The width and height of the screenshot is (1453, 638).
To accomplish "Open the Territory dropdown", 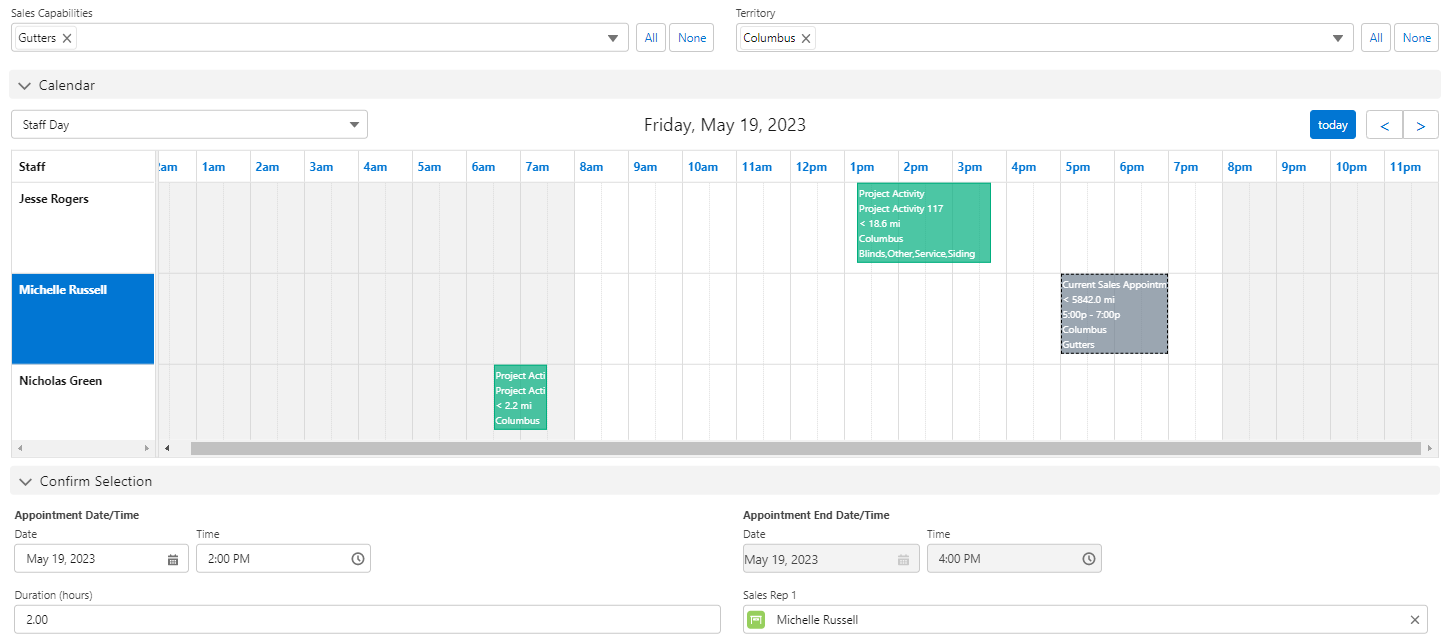I will coord(1338,37).
